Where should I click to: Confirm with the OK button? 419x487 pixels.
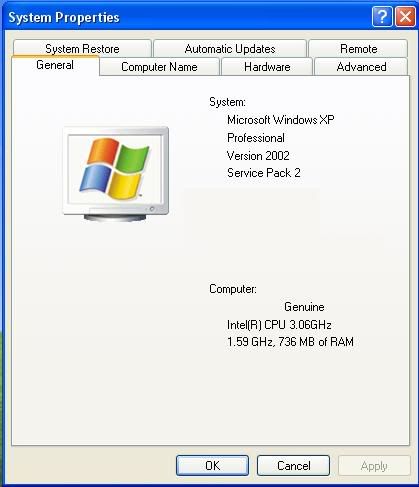(212, 466)
